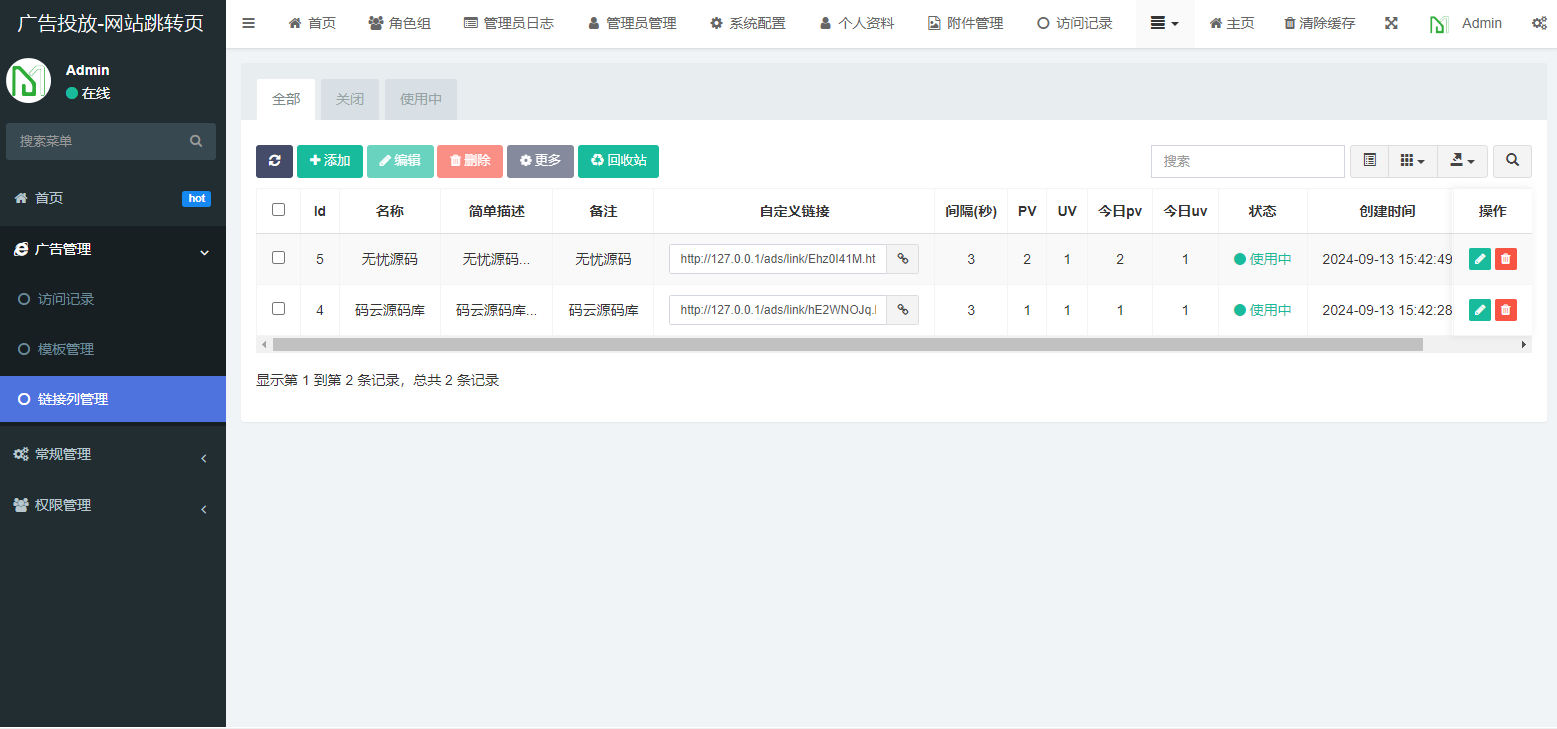1557x729 pixels.
Task: Clear the cache via 清除缓存
Action: 1318,22
